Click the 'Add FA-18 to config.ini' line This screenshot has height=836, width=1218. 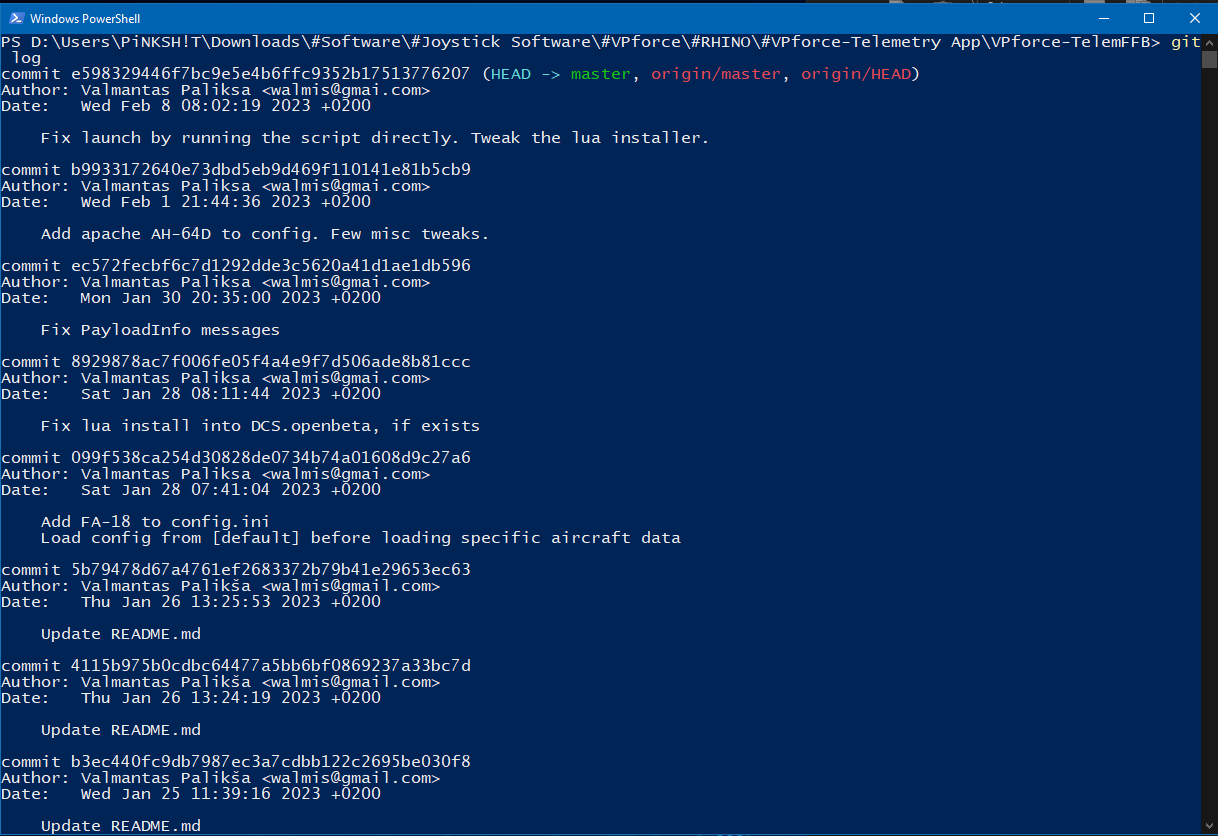point(155,522)
